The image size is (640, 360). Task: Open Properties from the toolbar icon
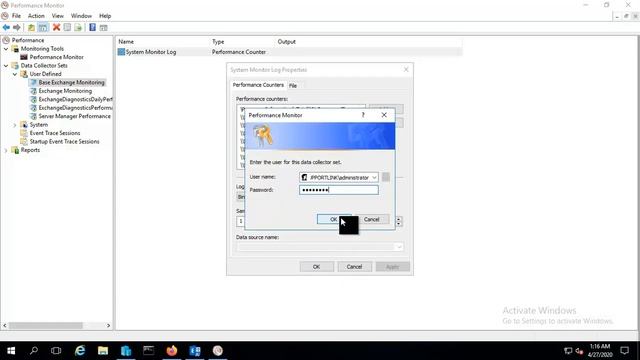pyautogui.click(x=67, y=27)
